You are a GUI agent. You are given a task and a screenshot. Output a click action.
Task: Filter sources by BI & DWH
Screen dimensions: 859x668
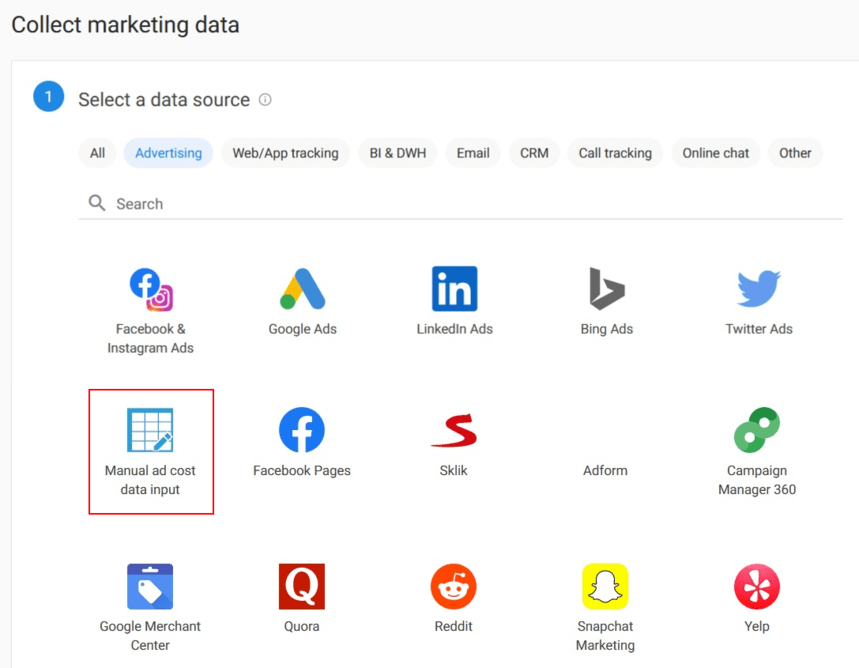click(398, 153)
